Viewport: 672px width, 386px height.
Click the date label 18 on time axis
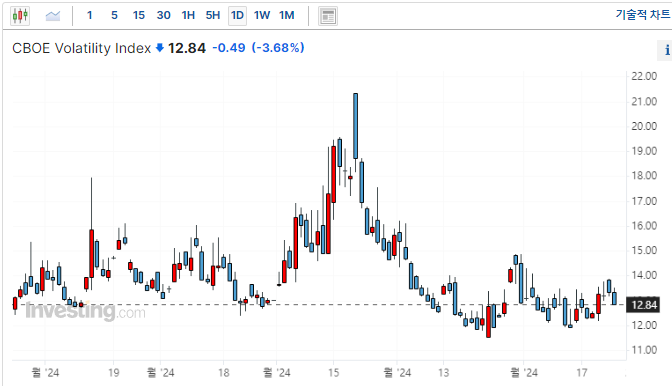(x=224, y=373)
